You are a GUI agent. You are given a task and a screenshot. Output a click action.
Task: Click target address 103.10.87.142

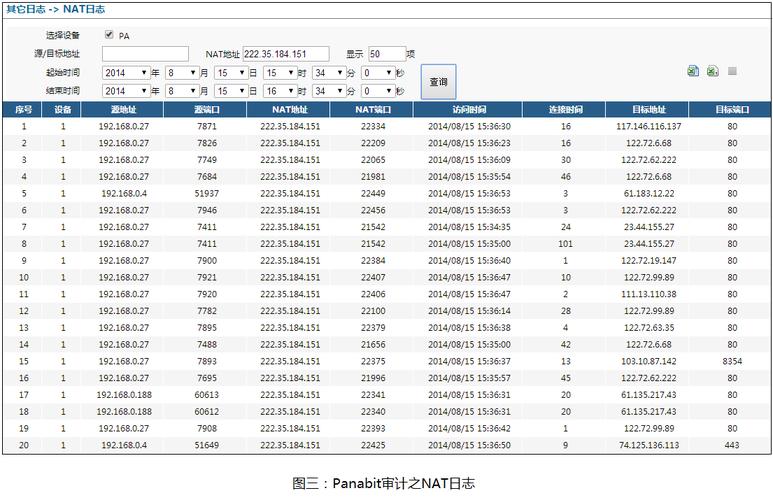point(649,361)
